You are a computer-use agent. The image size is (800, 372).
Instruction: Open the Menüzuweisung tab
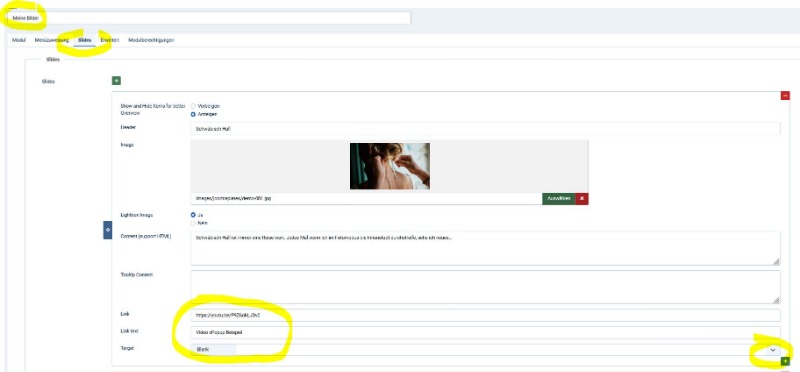[52, 40]
